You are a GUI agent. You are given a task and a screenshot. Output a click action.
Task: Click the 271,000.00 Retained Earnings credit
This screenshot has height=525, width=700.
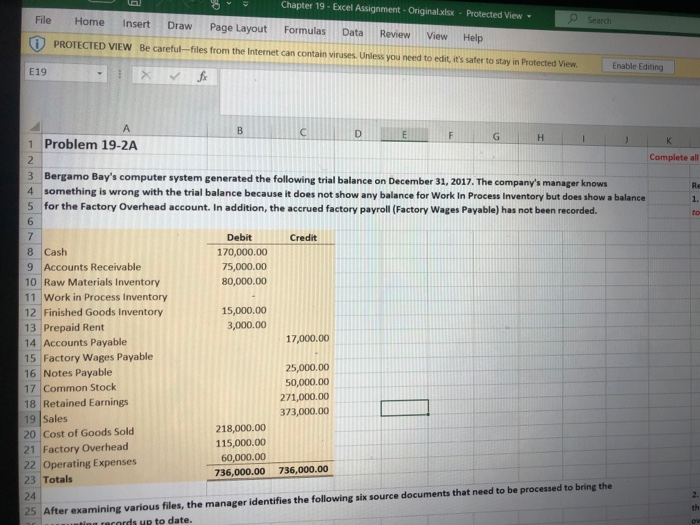(304, 397)
